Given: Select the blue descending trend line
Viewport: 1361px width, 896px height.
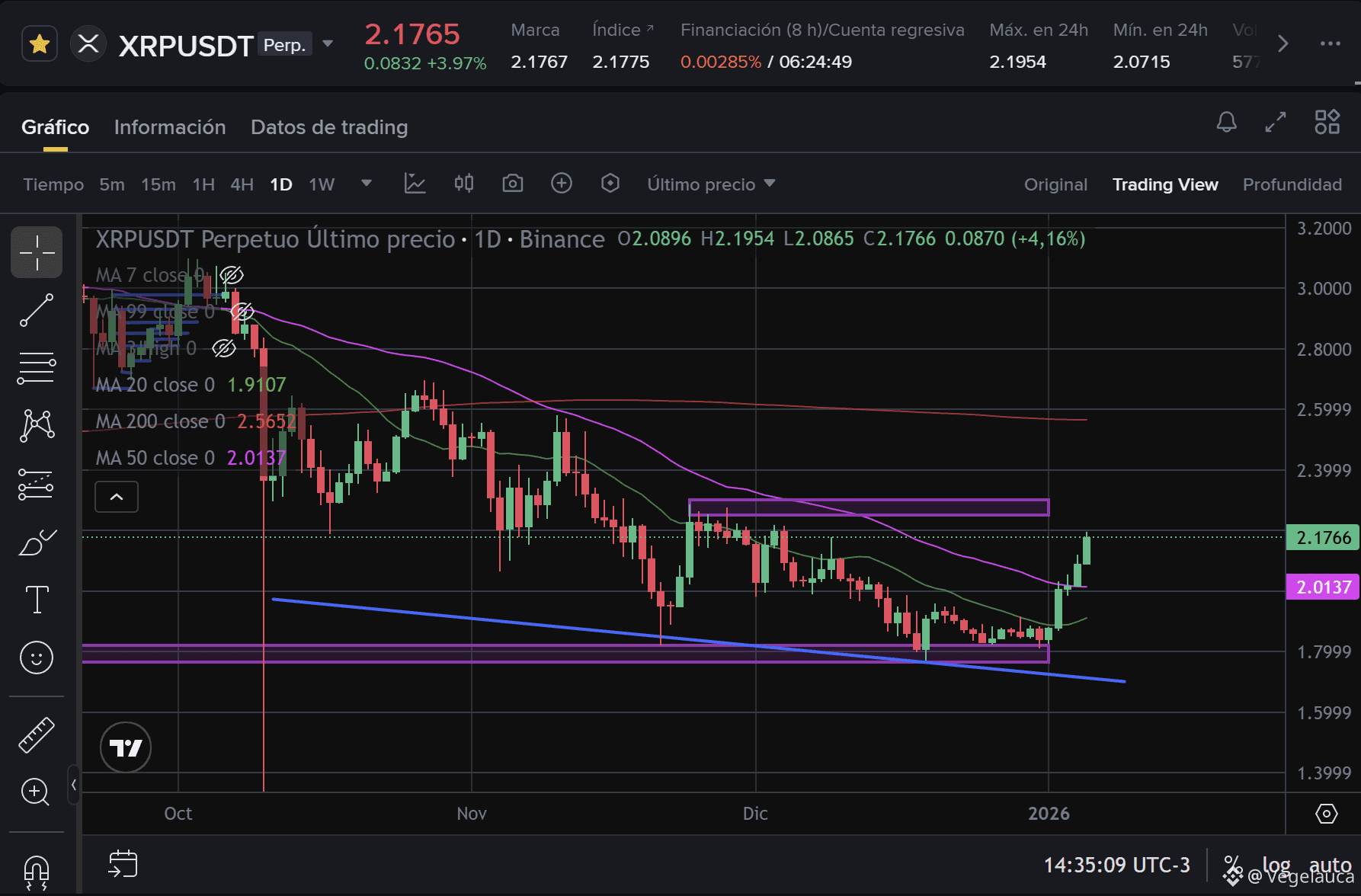Looking at the screenshot, I should coord(699,641).
